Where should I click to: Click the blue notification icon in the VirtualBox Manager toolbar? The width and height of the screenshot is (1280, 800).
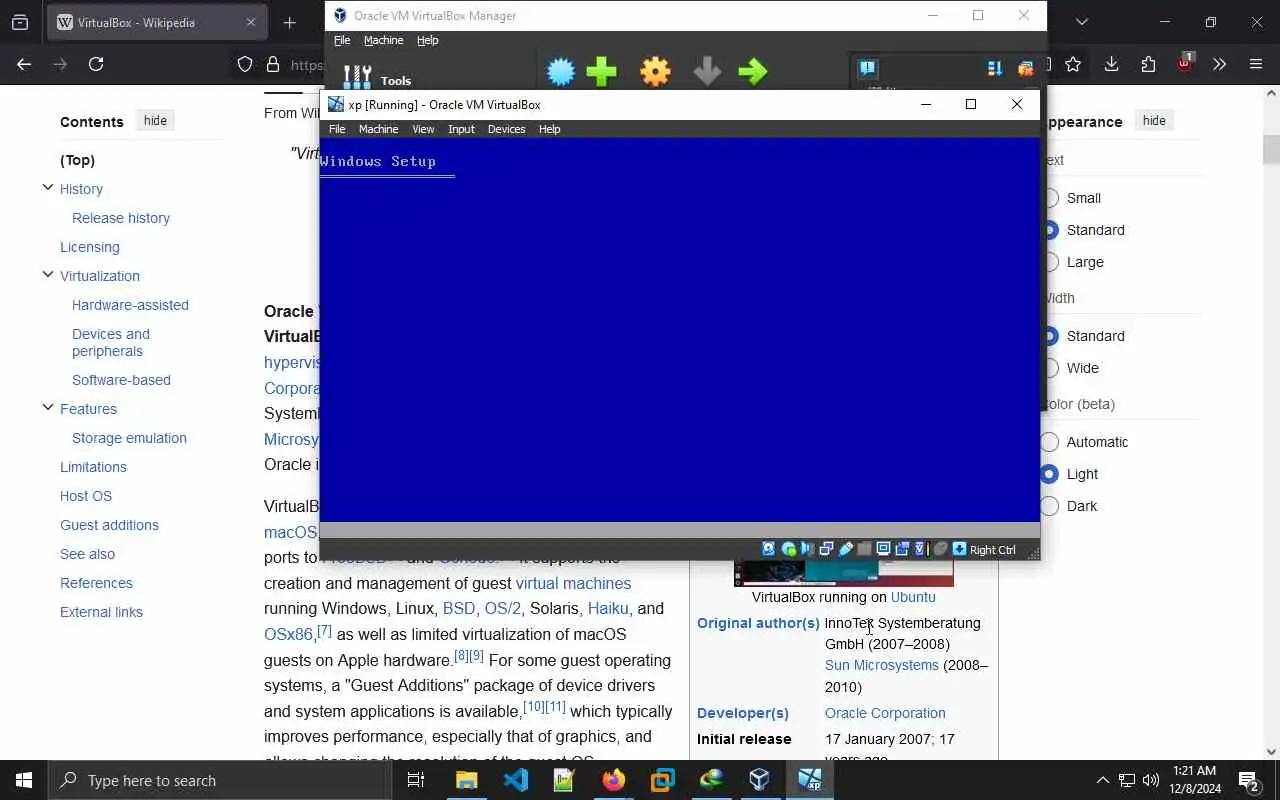[x=867, y=68]
